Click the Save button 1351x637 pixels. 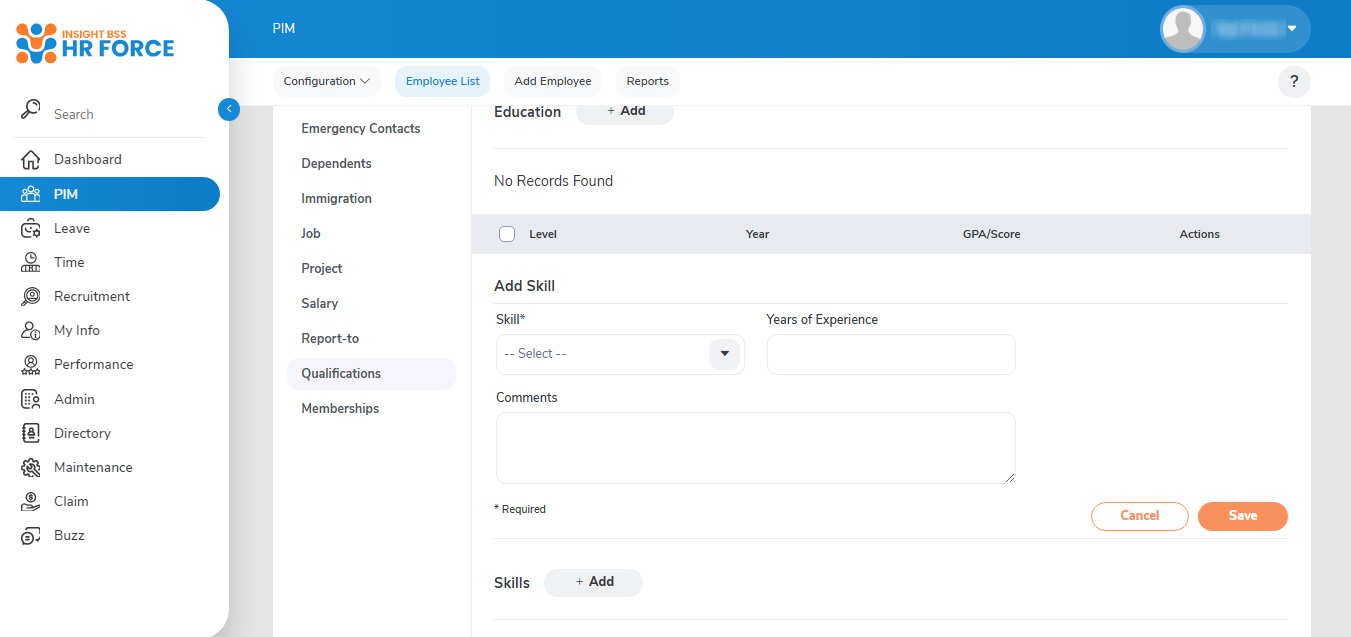(1243, 516)
